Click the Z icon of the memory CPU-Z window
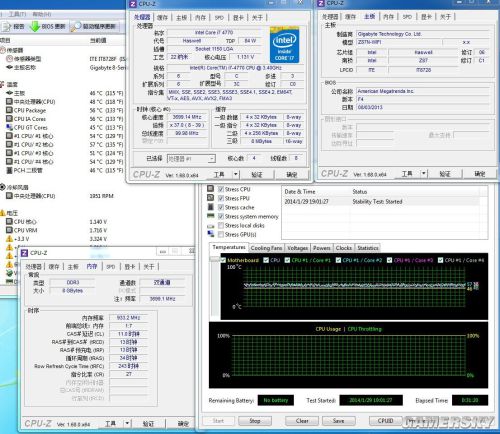Screen dimensions: 500x434 (24, 253)
